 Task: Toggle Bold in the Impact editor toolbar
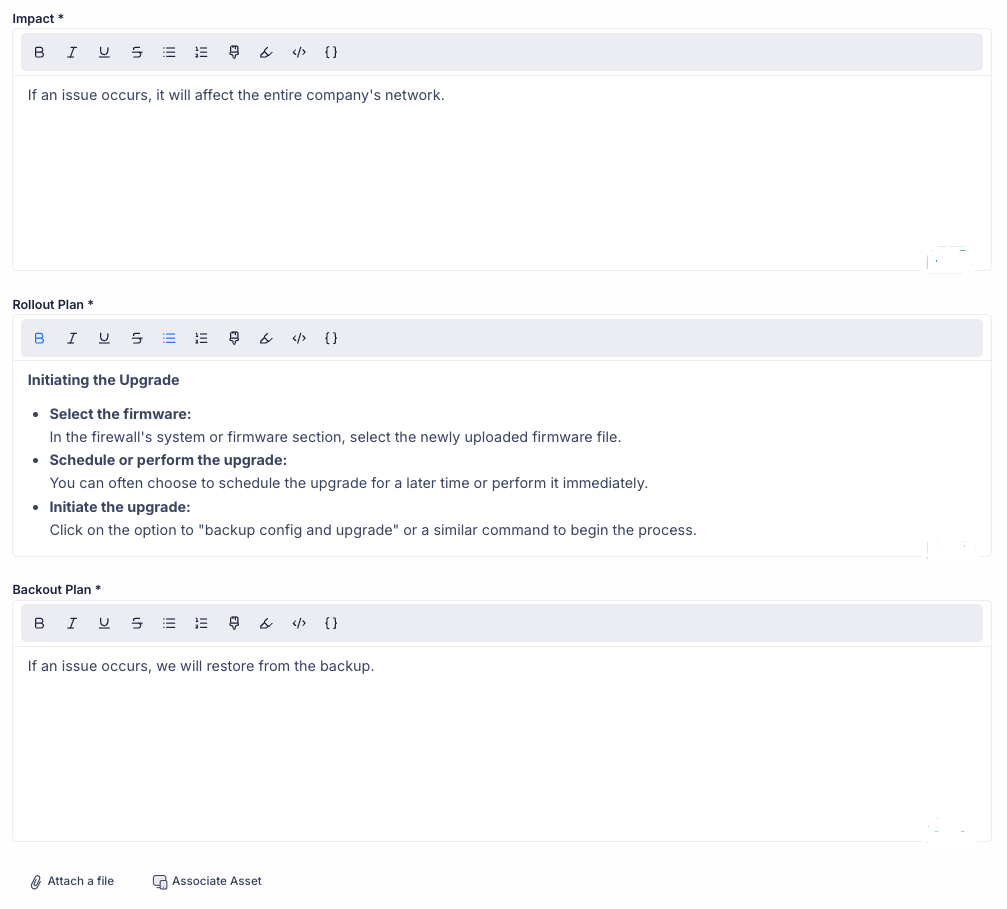[40, 52]
